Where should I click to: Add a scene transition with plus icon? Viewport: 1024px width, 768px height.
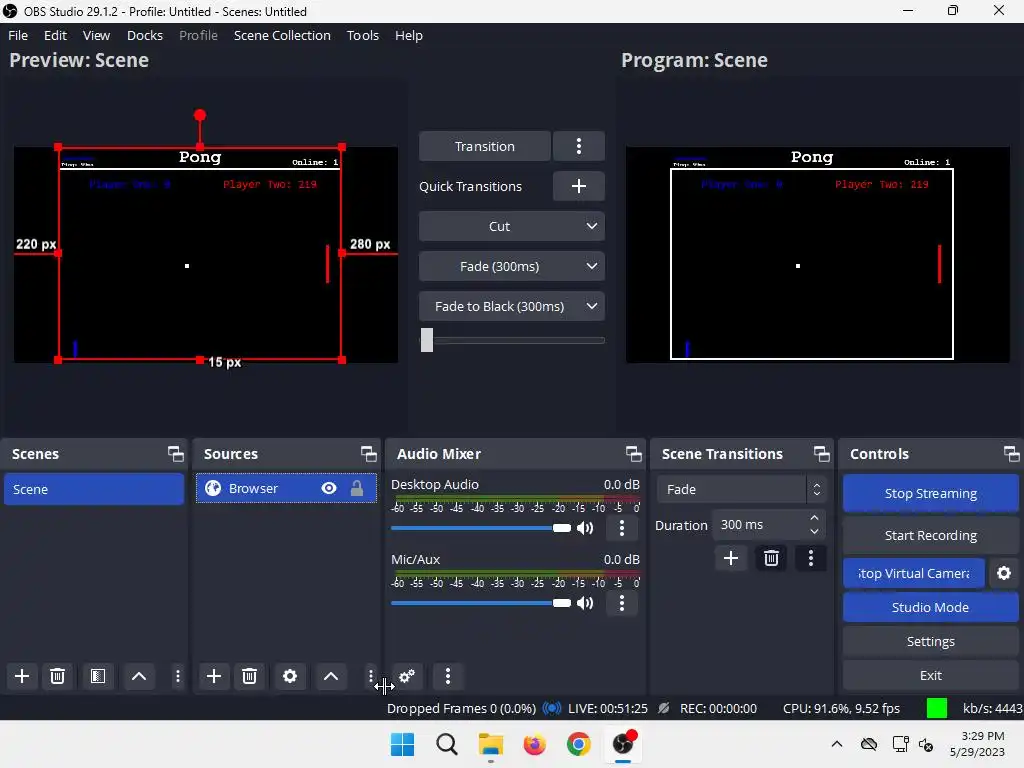tap(731, 558)
